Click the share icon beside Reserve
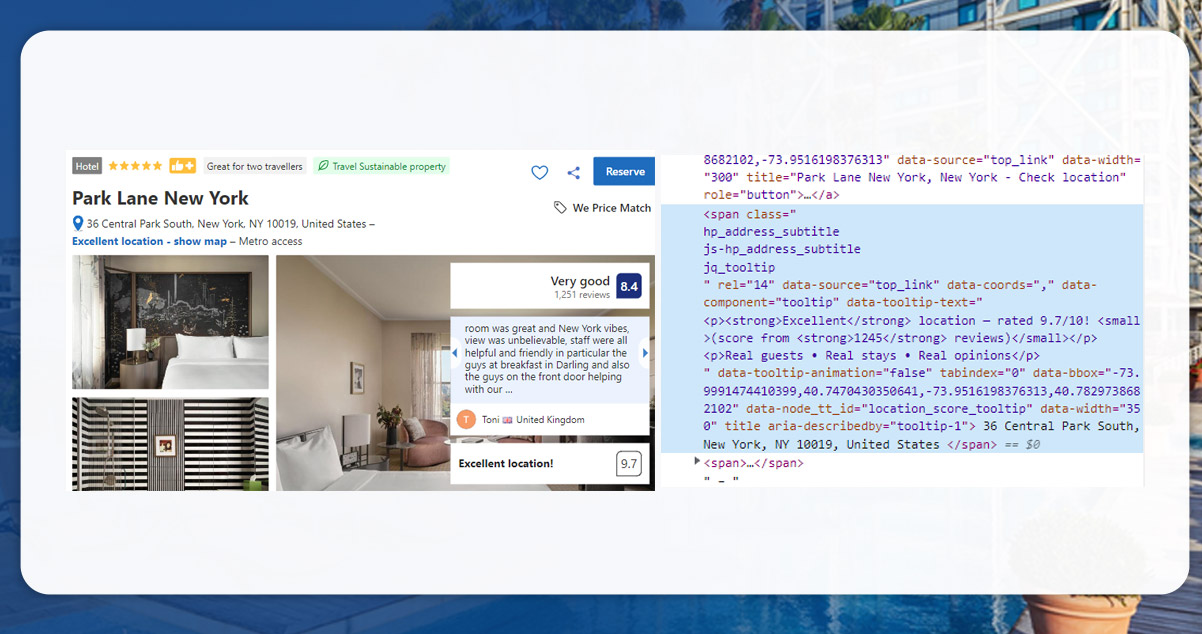 (573, 172)
